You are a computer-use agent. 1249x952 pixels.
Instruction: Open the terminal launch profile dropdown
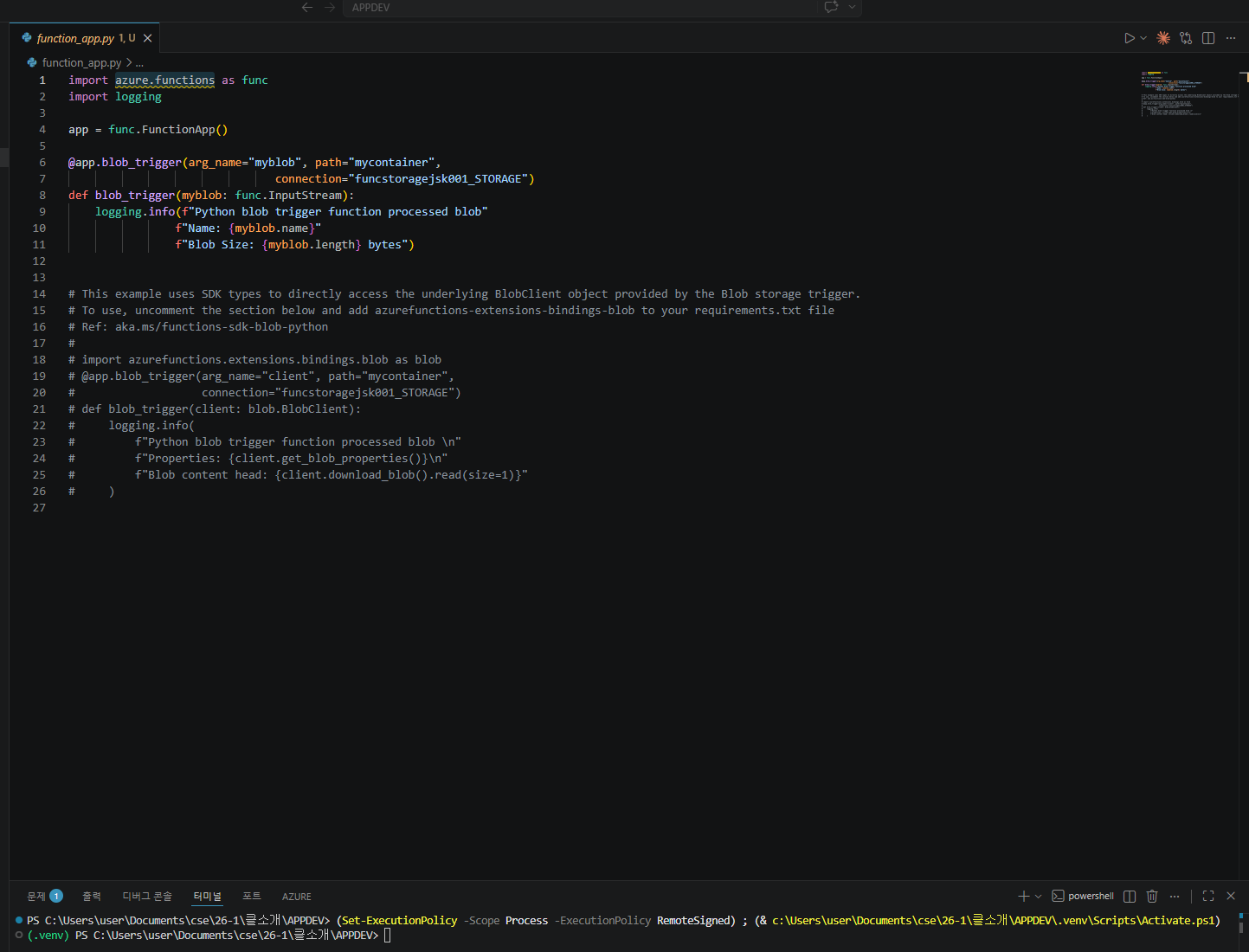click(x=1039, y=896)
